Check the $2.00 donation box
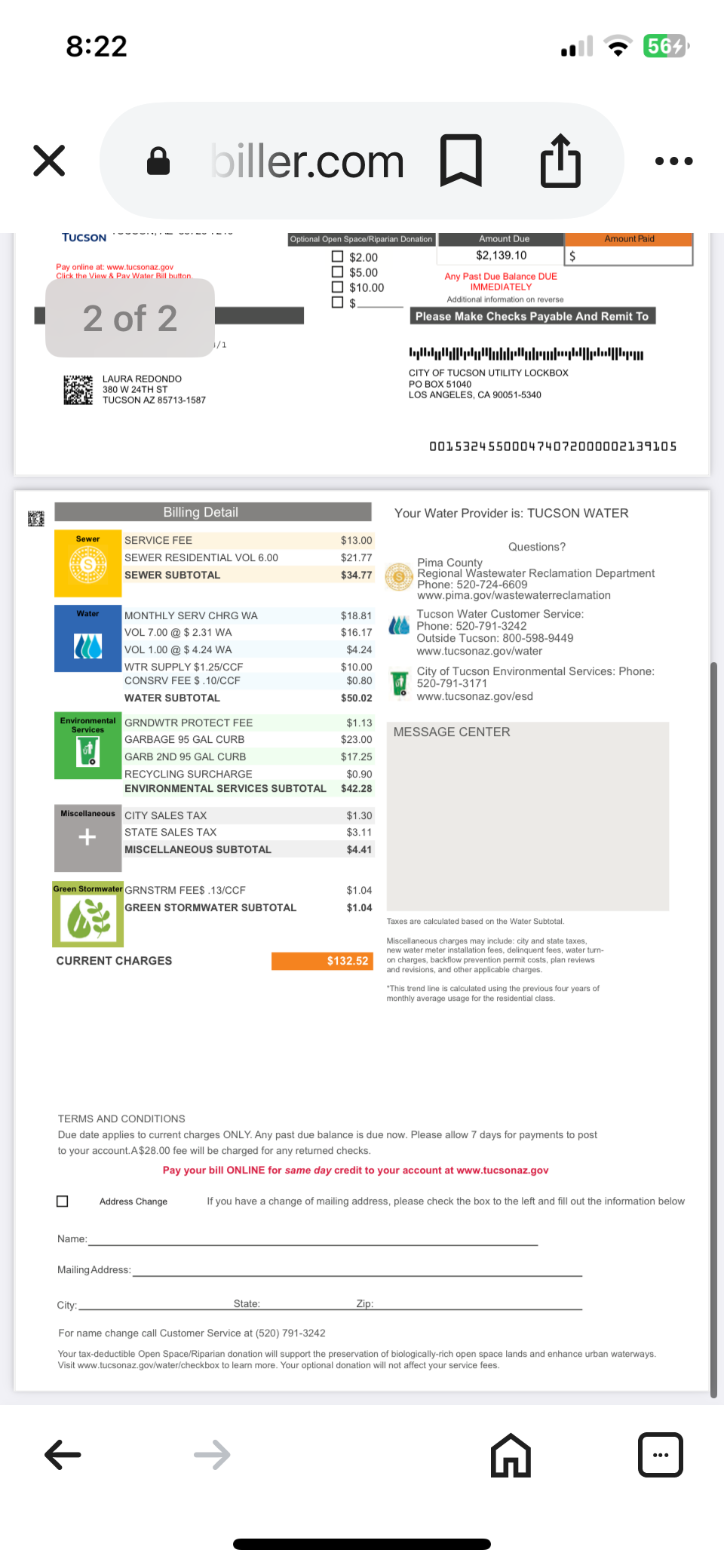The image size is (724, 1568). (338, 256)
